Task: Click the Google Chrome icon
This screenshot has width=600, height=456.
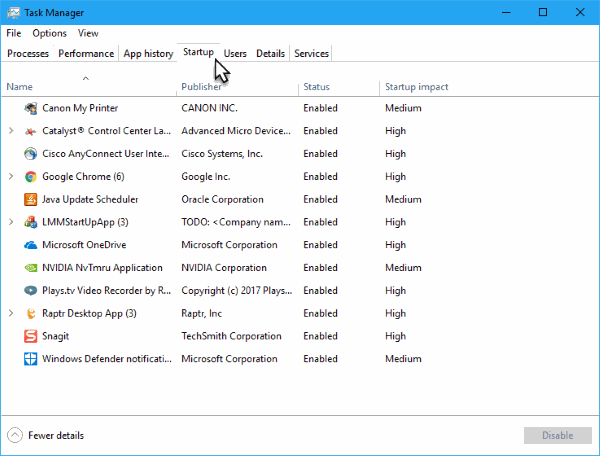Action: pyautogui.click(x=31, y=177)
